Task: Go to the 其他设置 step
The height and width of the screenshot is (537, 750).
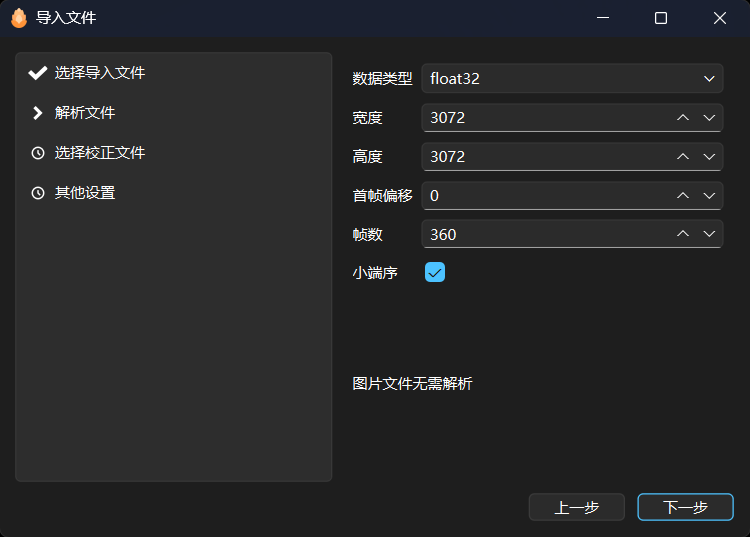Action: [x=85, y=193]
